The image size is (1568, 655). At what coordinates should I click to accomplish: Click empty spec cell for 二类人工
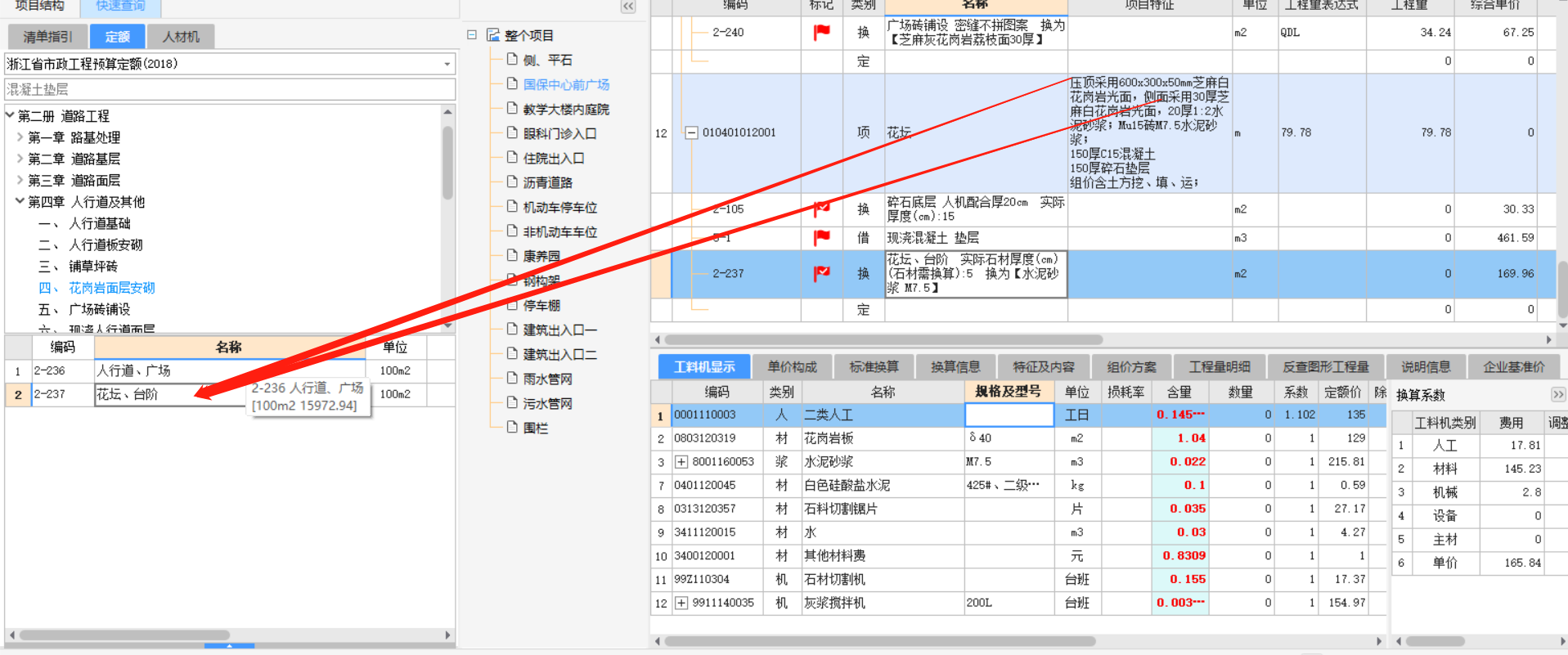coord(1009,415)
